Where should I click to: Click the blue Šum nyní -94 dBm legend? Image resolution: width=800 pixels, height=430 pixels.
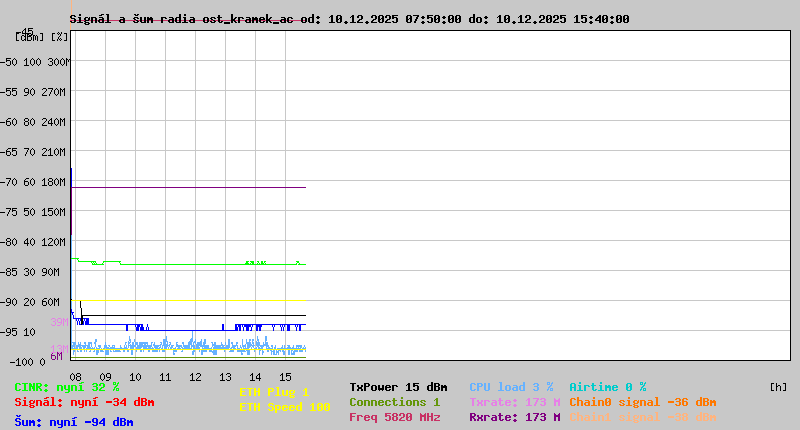pos(73,422)
